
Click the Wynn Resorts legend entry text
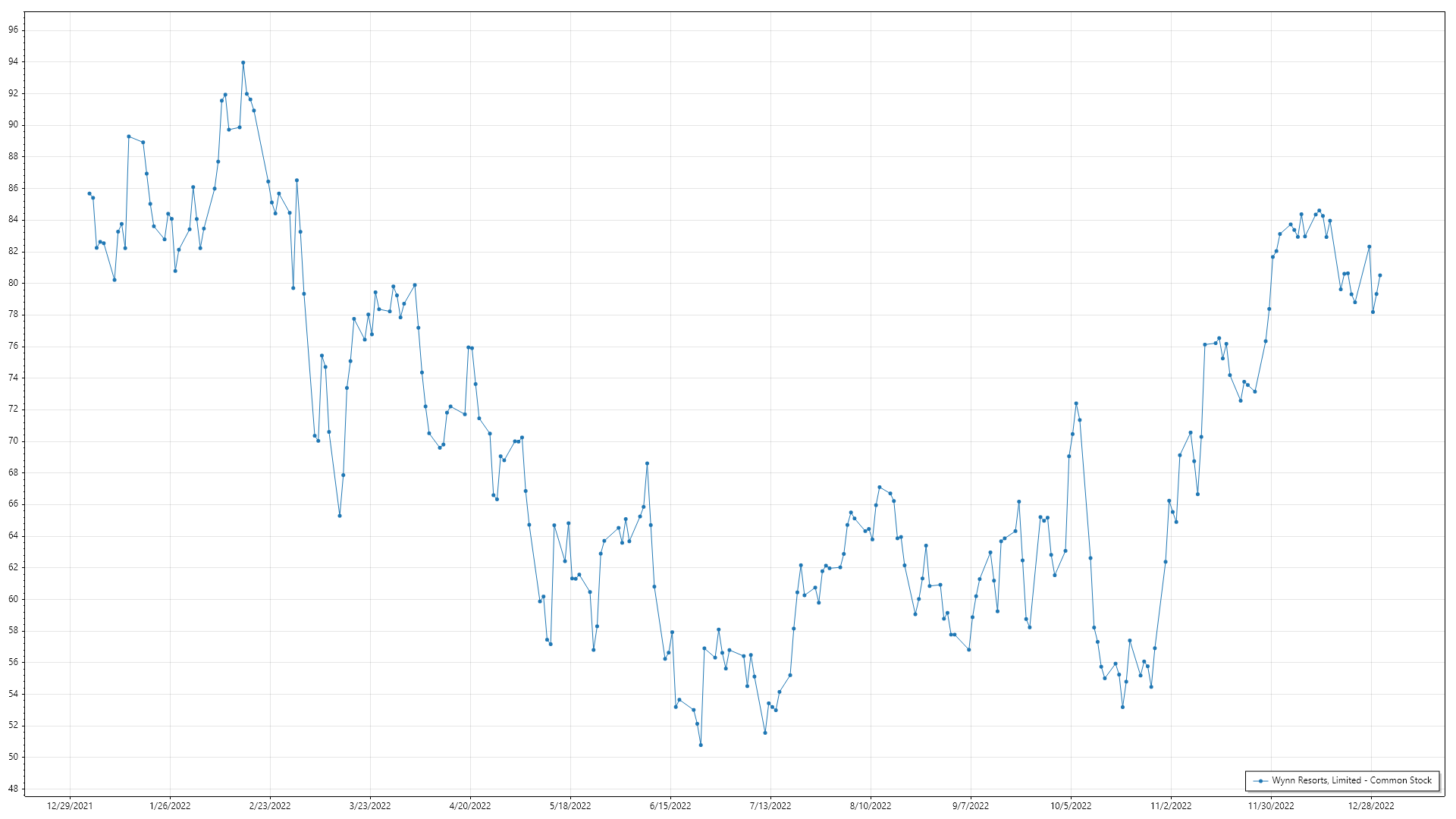(x=1351, y=780)
